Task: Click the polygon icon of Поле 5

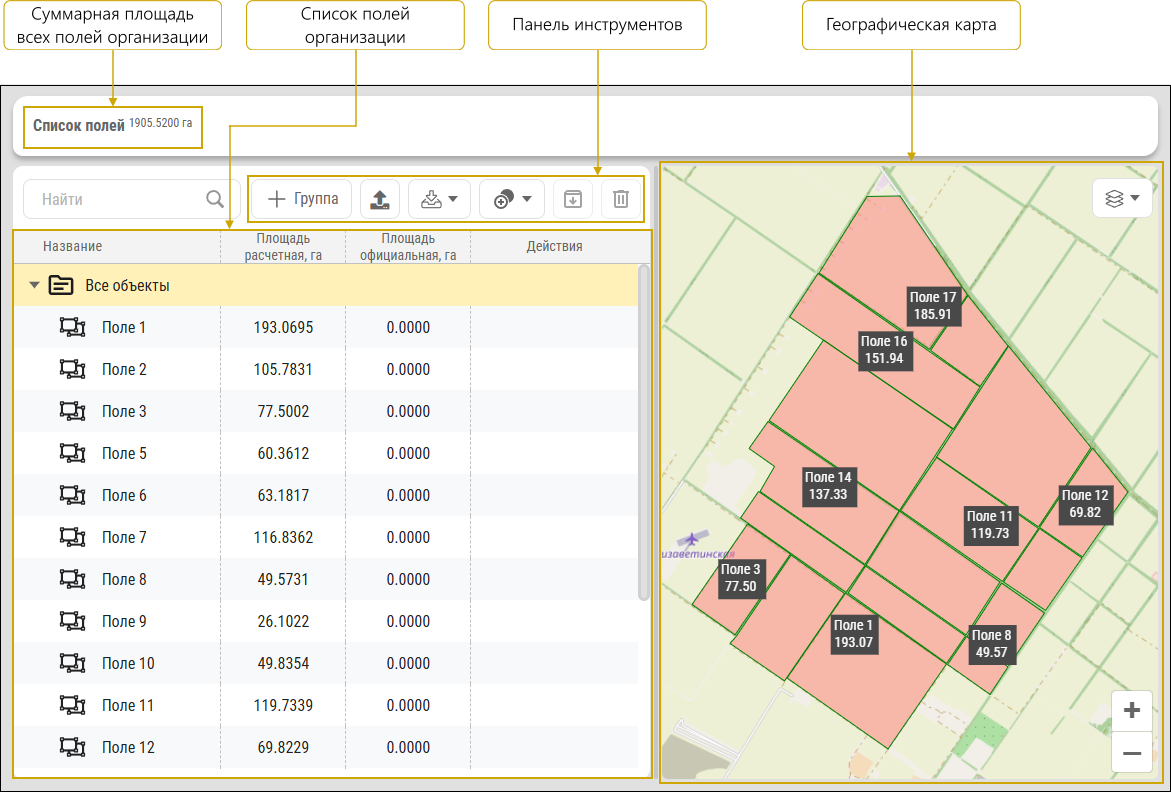Action: [72, 452]
